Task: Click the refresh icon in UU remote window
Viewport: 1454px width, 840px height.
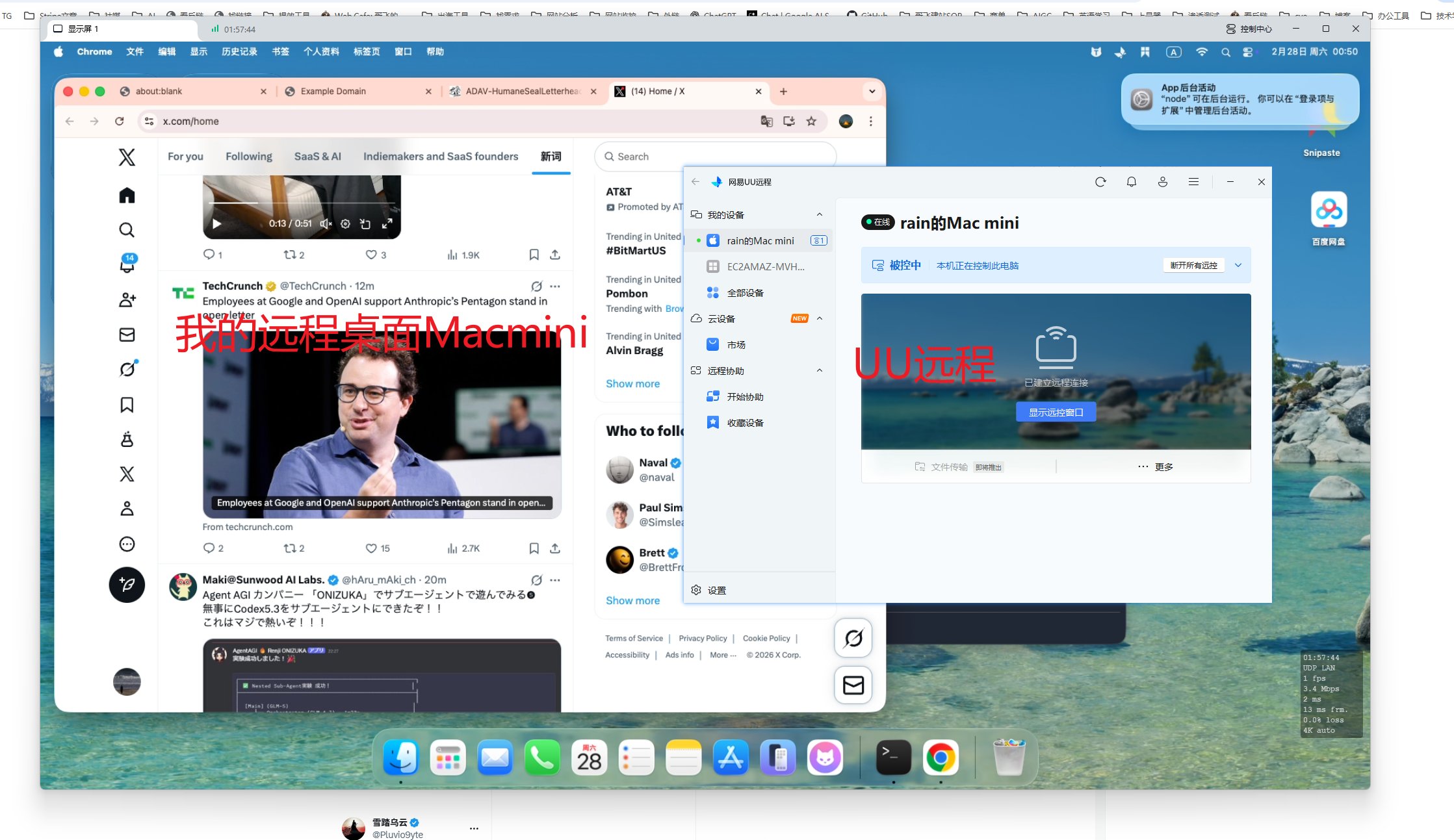Action: tap(1100, 182)
